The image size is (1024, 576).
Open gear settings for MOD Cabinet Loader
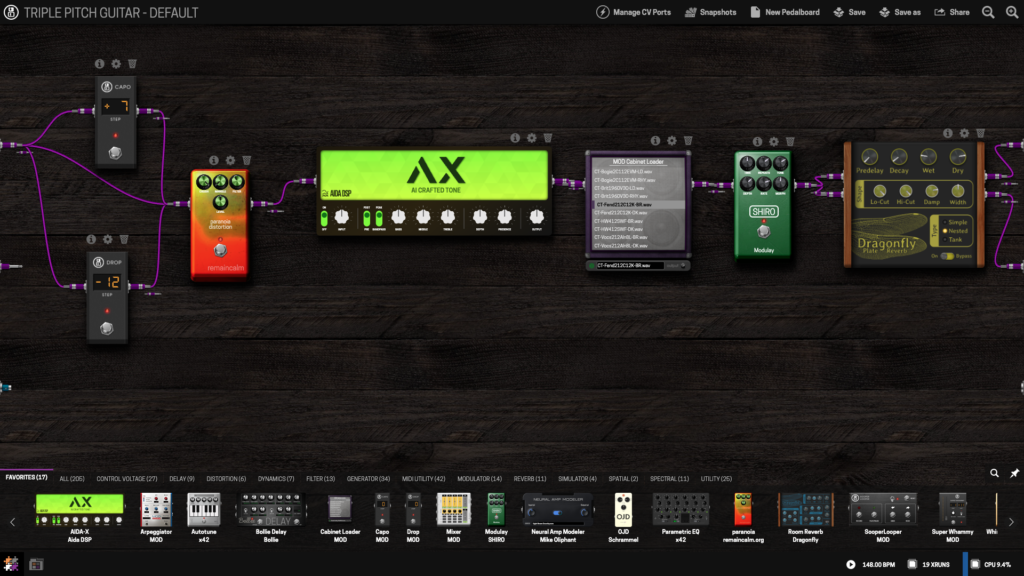pos(672,141)
